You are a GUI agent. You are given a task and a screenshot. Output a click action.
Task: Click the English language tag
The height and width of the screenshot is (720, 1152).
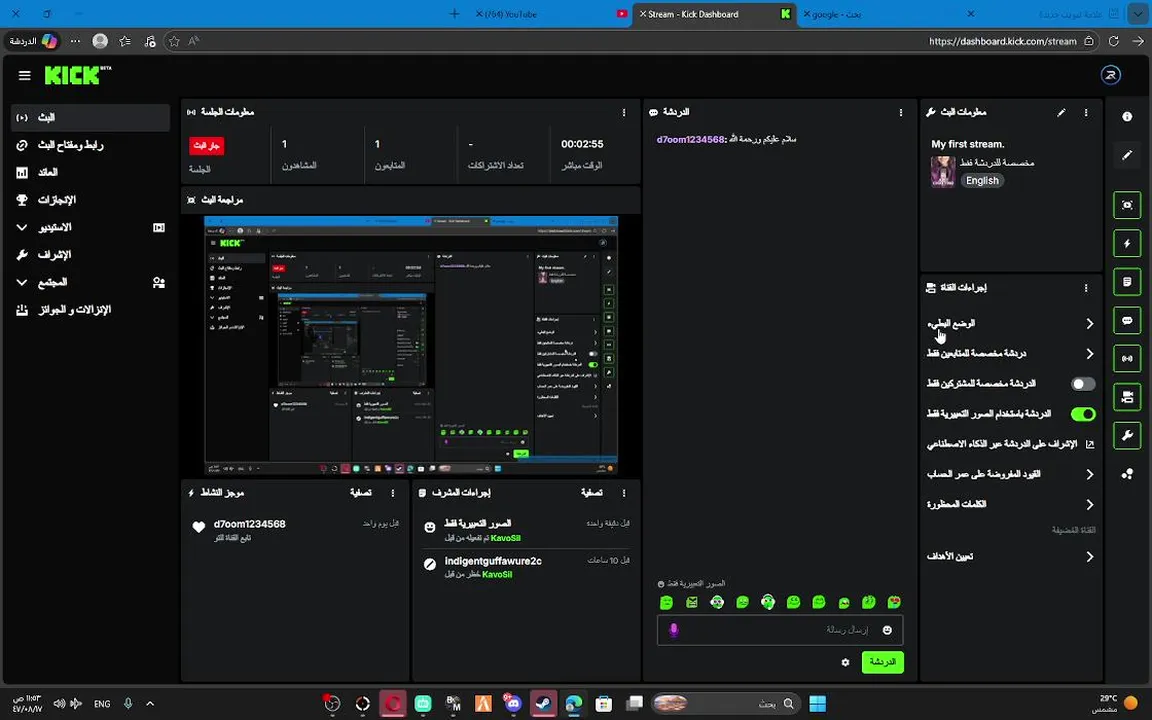point(982,181)
